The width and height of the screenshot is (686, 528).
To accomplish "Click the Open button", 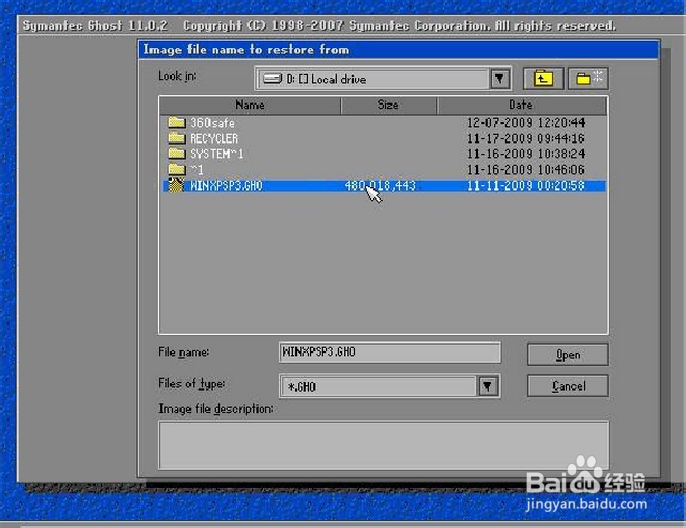I will tap(567, 354).
